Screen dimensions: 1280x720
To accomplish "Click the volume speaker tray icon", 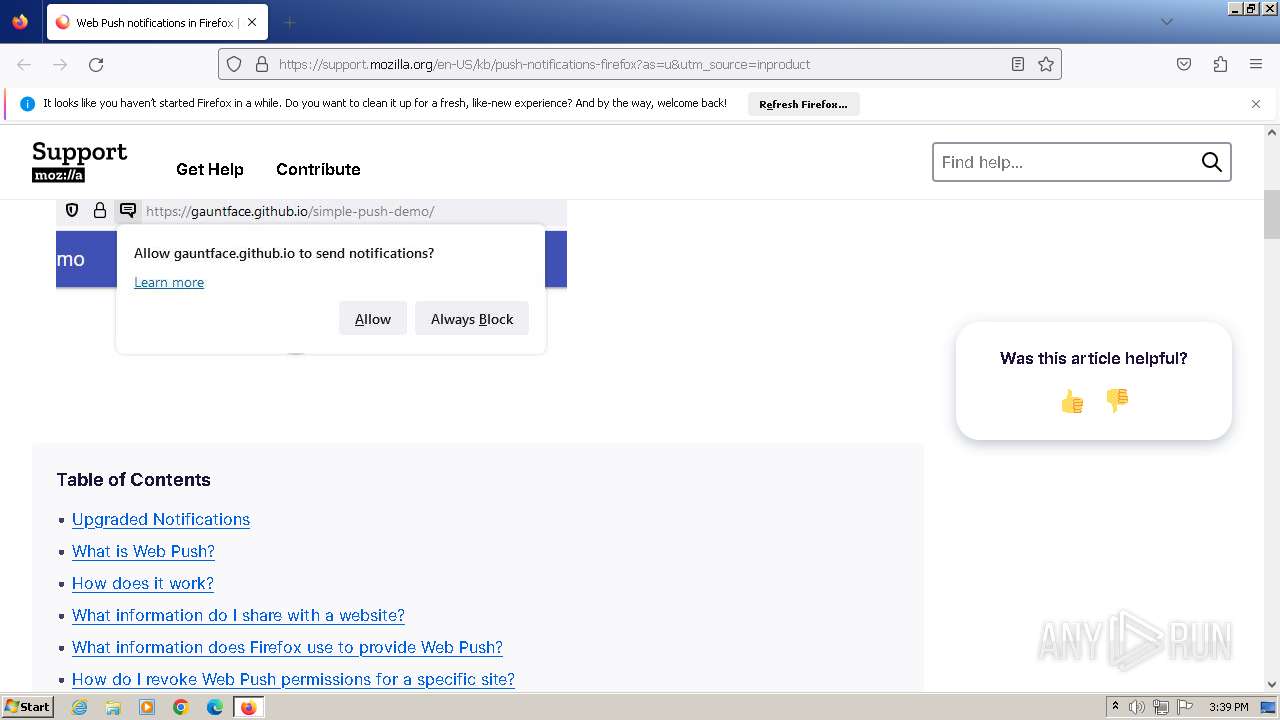I will tap(1137, 707).
